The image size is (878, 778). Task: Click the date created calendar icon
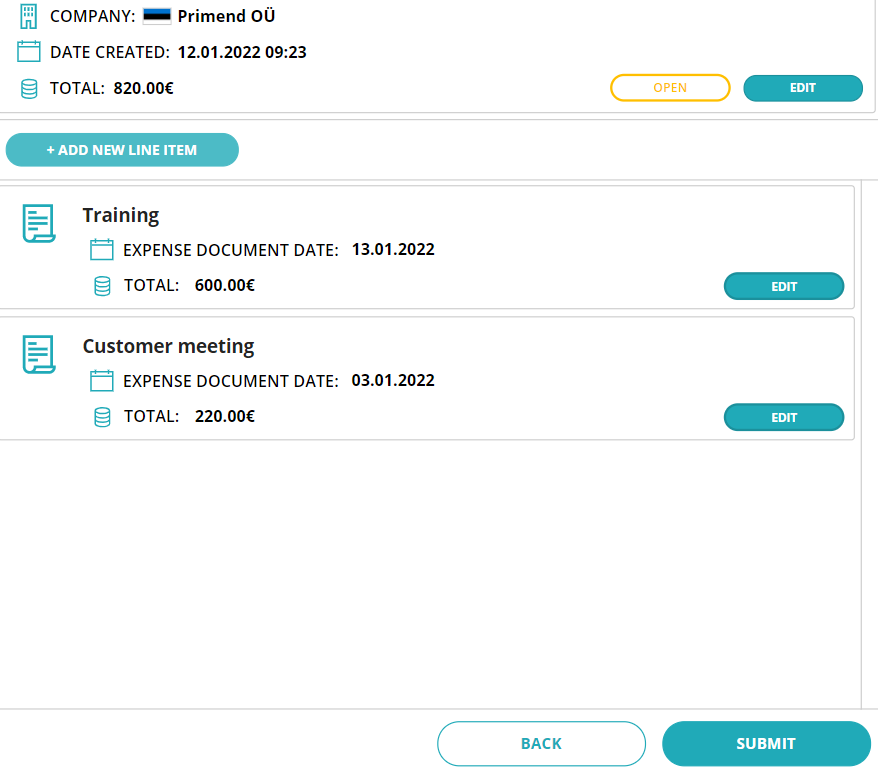coord(29,51)
